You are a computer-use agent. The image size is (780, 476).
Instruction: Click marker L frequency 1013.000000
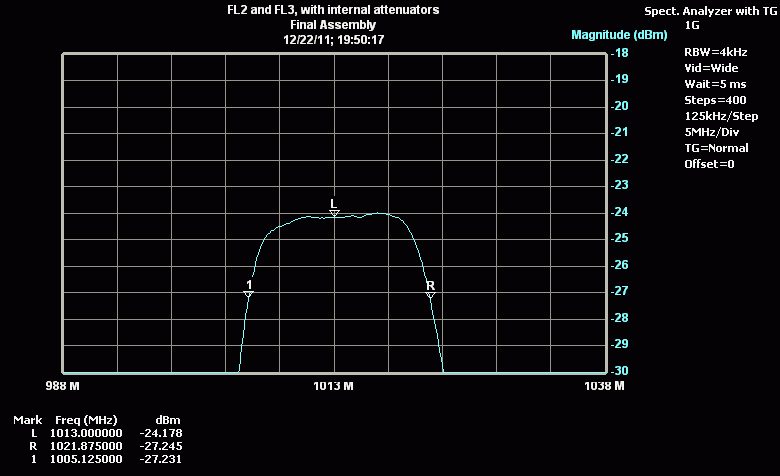[86, 433]
